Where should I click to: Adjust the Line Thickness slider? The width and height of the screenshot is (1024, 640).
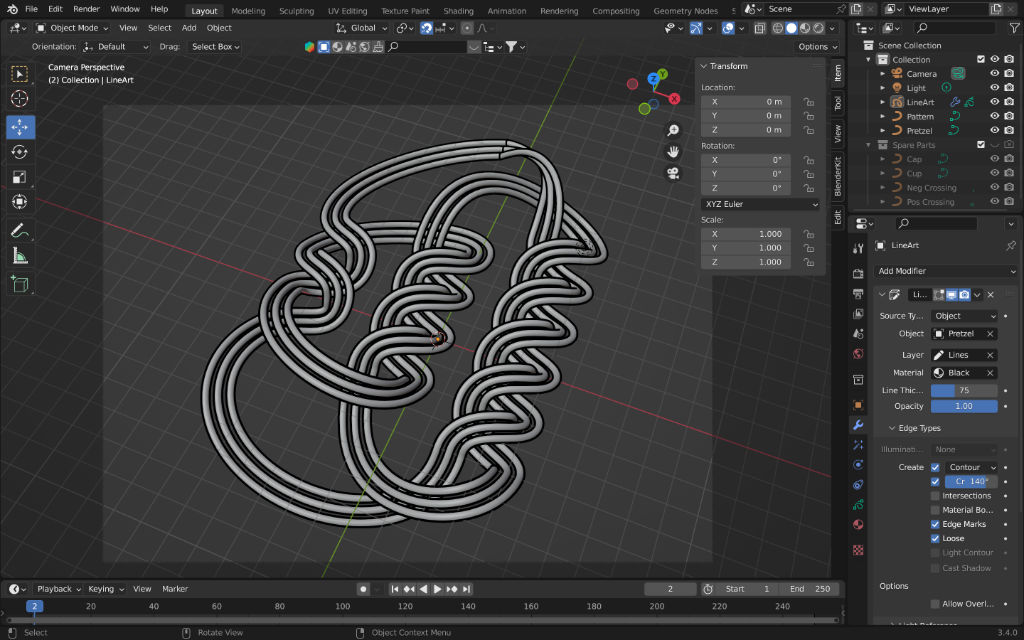pyautogui.click(x=964, y=390)
